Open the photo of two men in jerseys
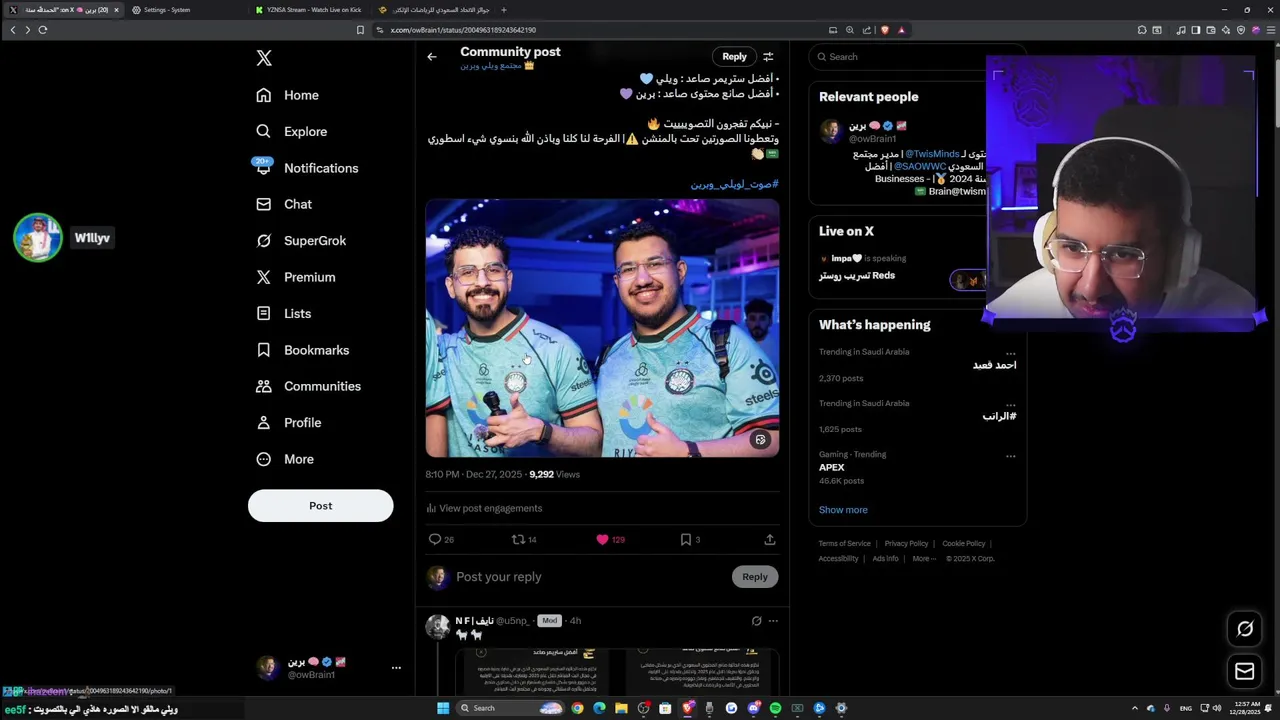1280x720 pixels. [x=602, y=328]
